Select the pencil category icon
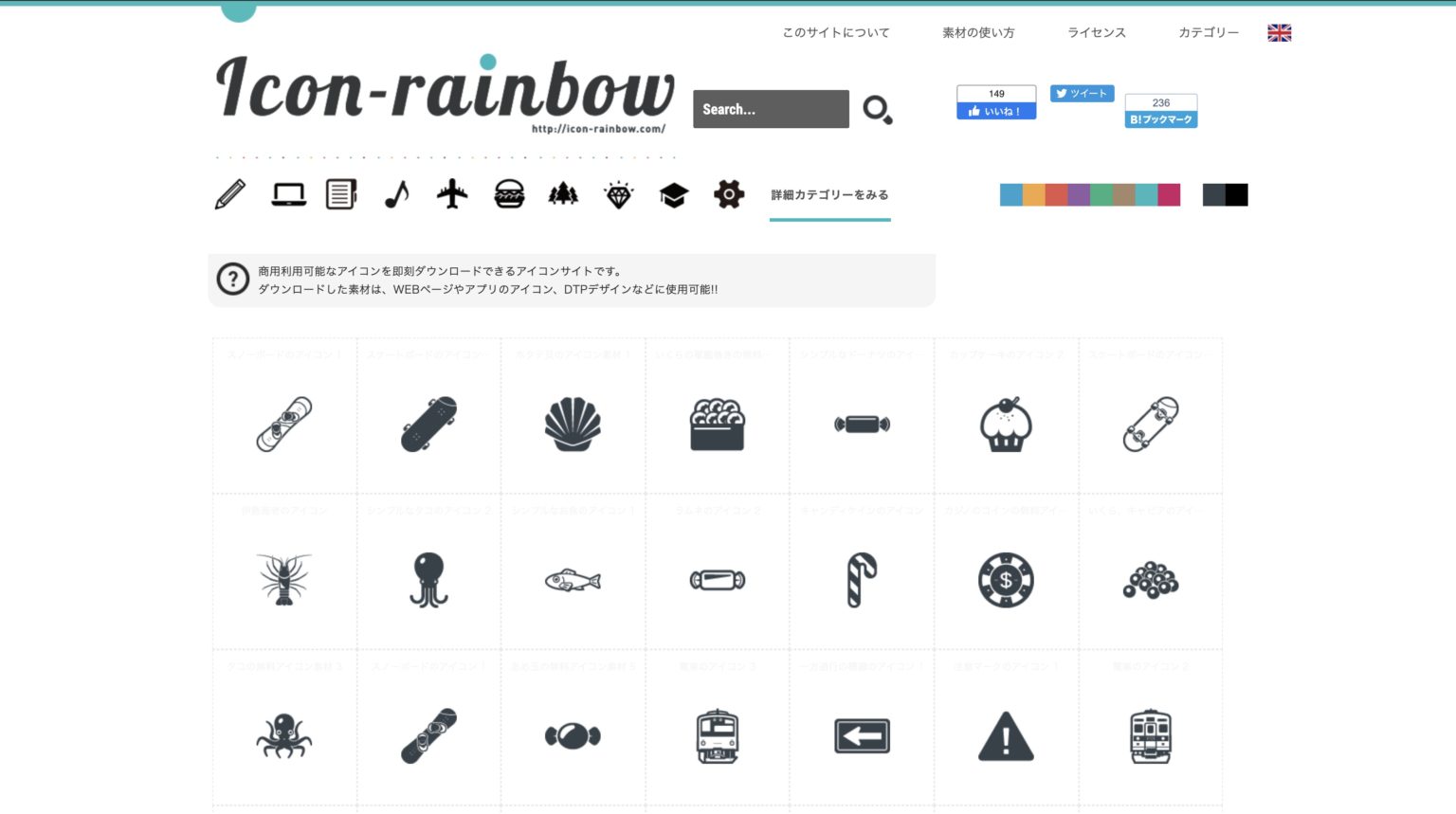 230,193
